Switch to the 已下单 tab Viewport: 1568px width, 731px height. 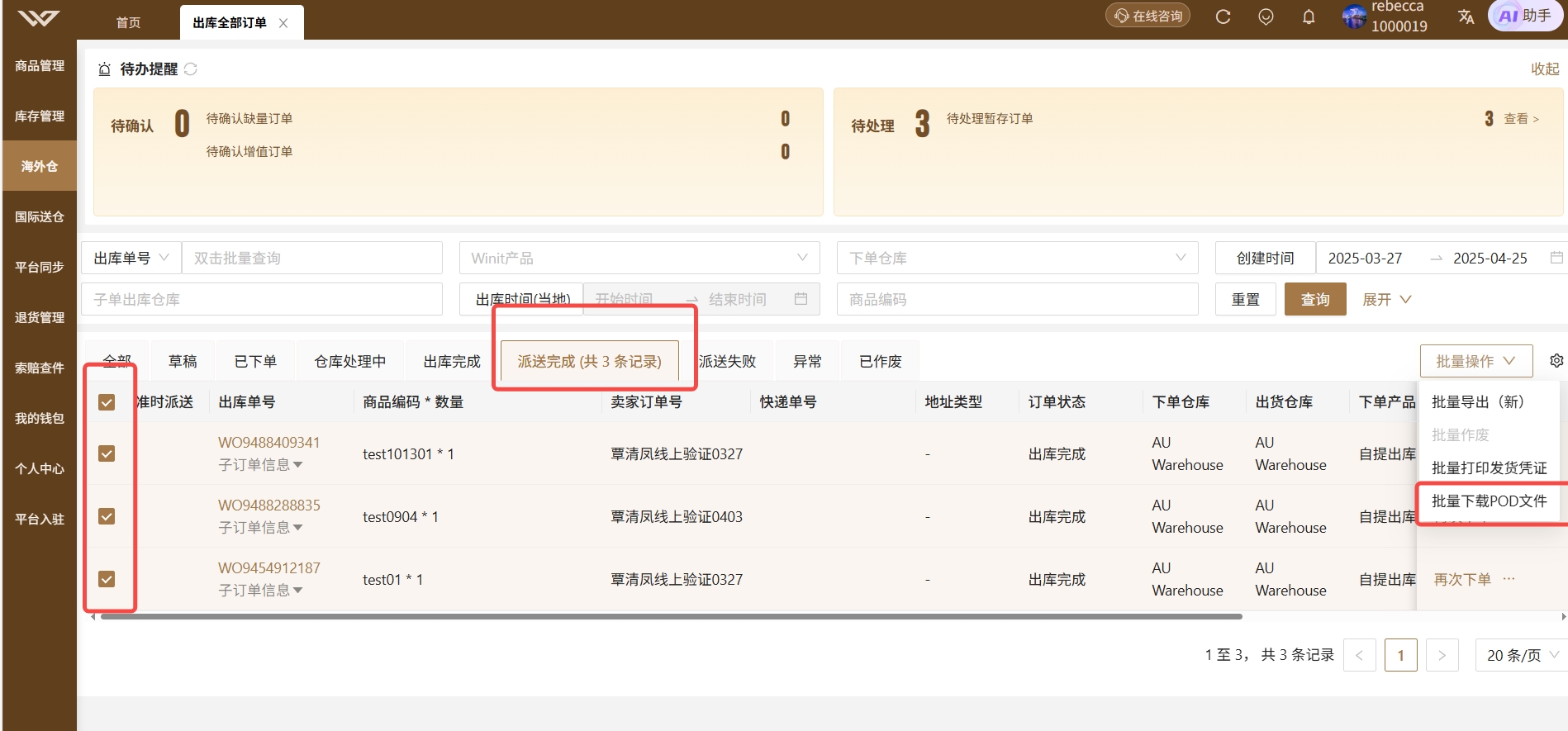click(x=255, y=361)
